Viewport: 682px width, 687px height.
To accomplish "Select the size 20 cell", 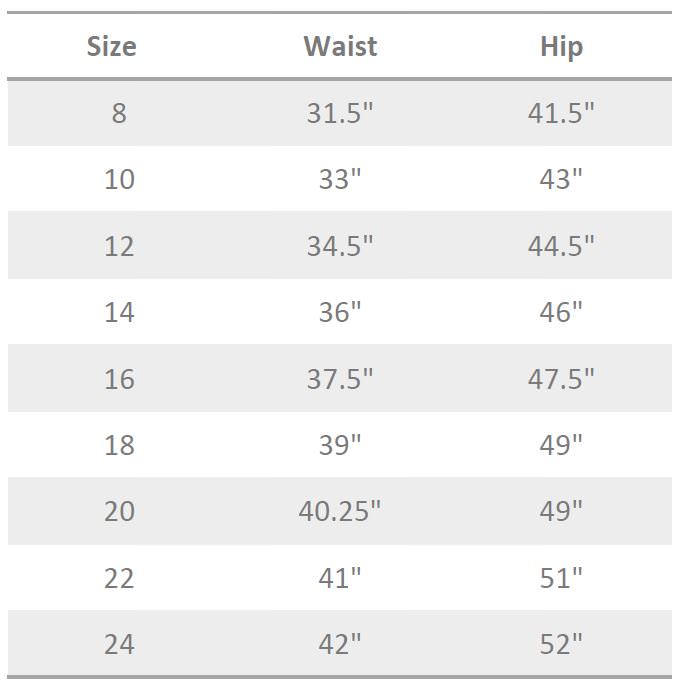I will [x=119, y=511].
